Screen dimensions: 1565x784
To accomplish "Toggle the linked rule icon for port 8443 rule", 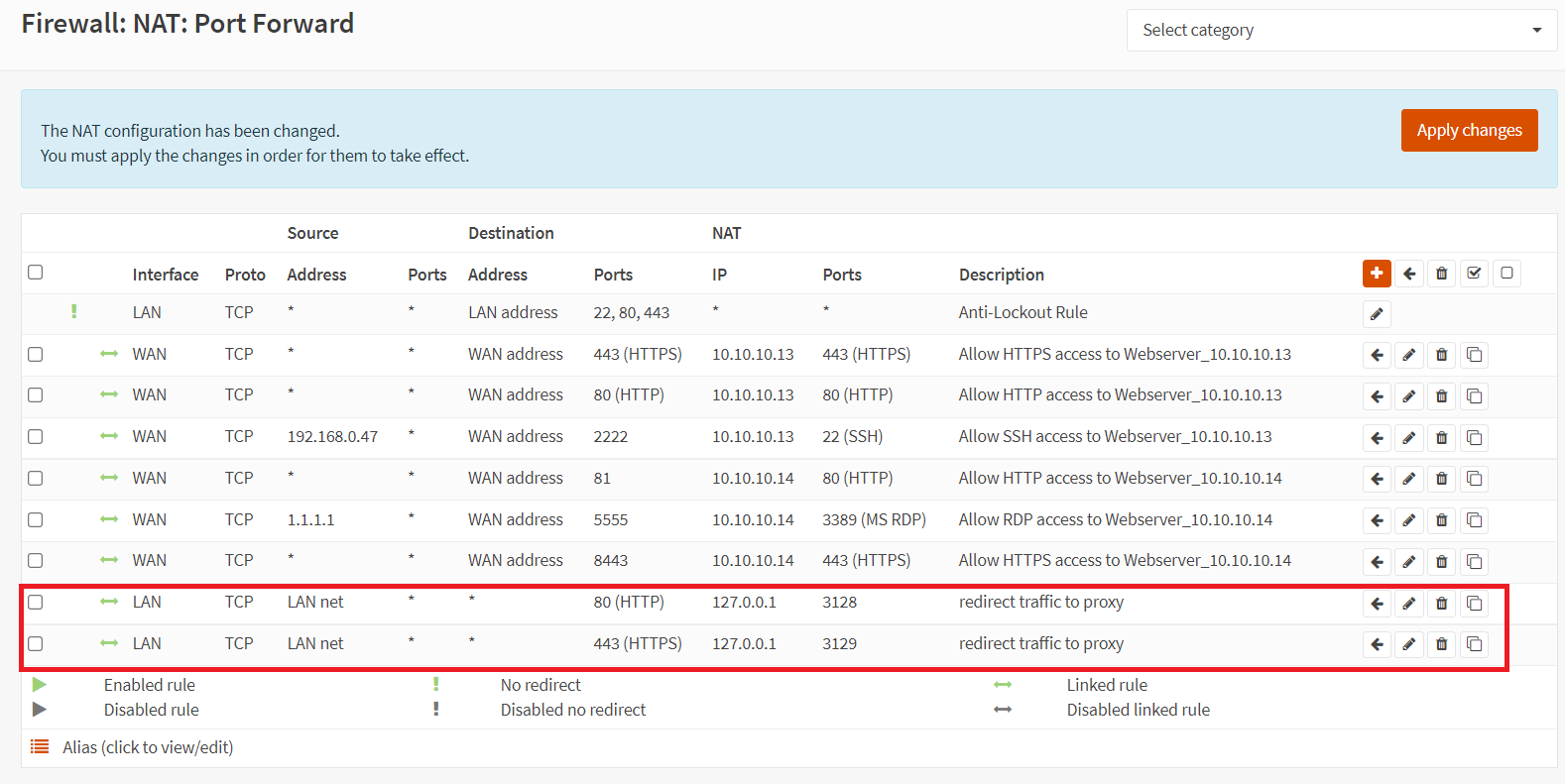I will tap(109, 561).
